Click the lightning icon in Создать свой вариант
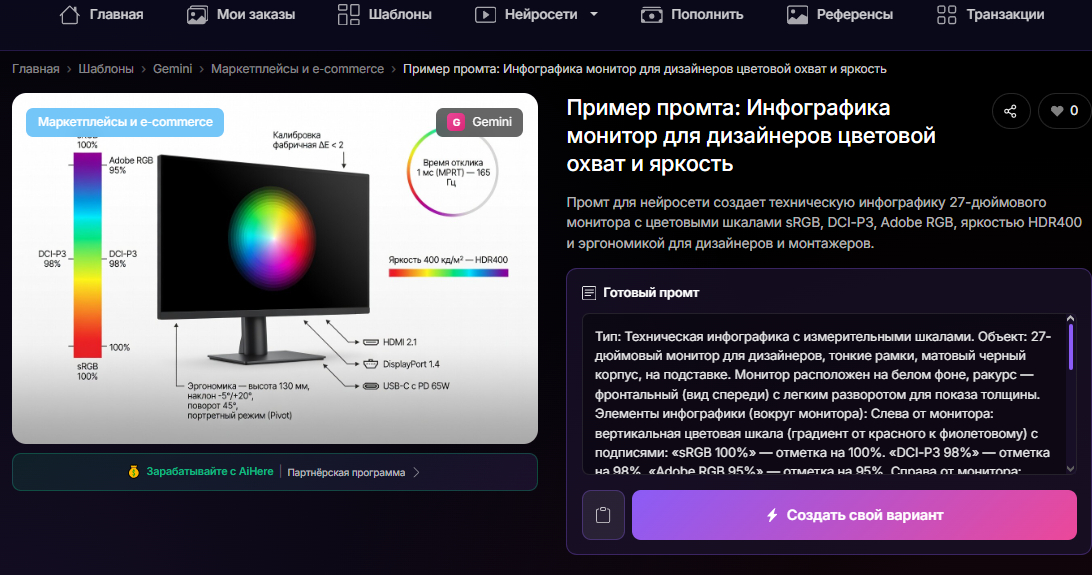This screenshot has height=575, width=1092. point(772,515)
